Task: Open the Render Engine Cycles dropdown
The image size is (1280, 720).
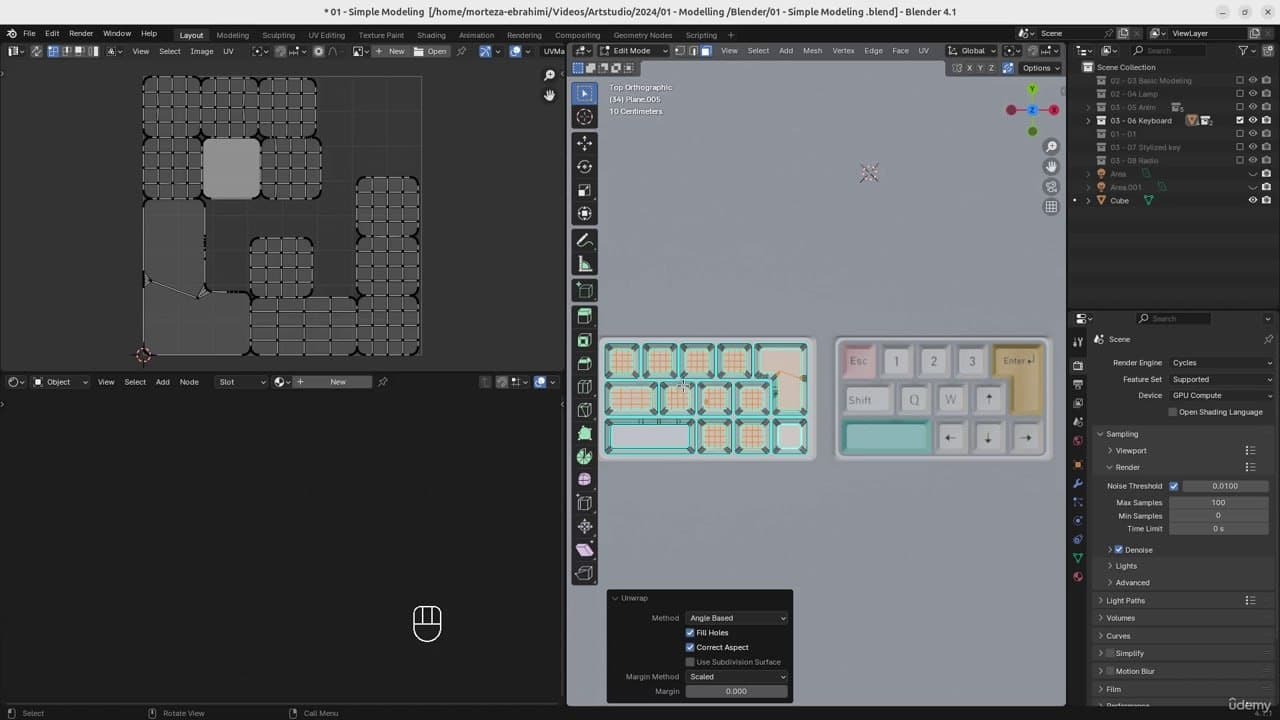Action: [x=1221, y=363]
